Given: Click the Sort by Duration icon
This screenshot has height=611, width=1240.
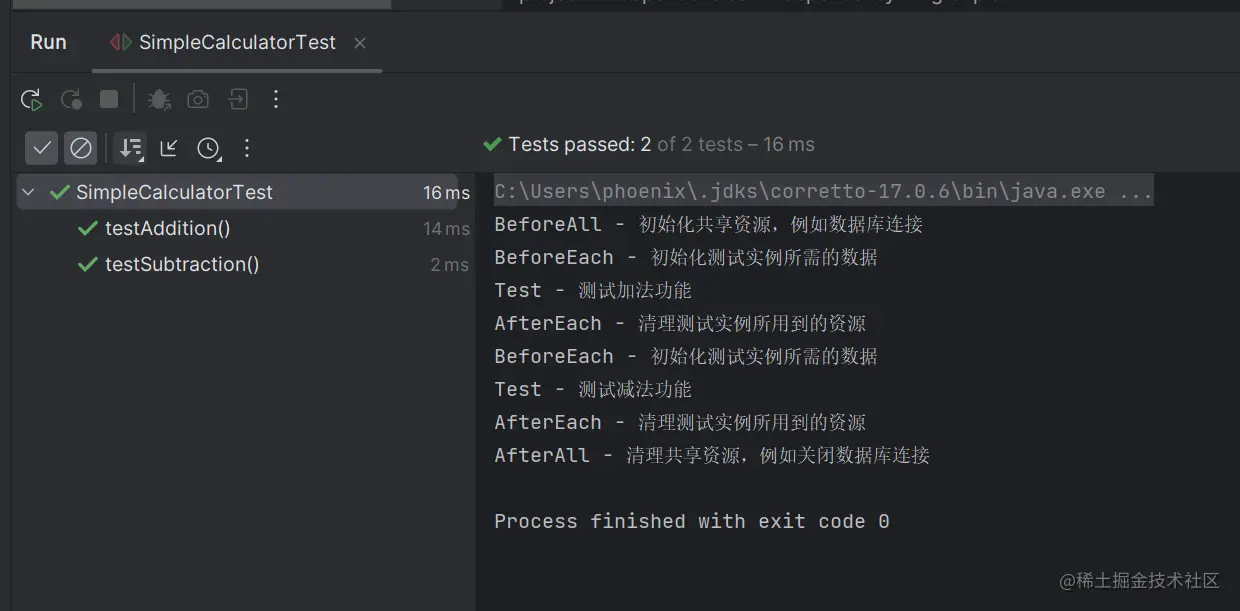Looking at the screenshot, I should click(x=128, y=148).
